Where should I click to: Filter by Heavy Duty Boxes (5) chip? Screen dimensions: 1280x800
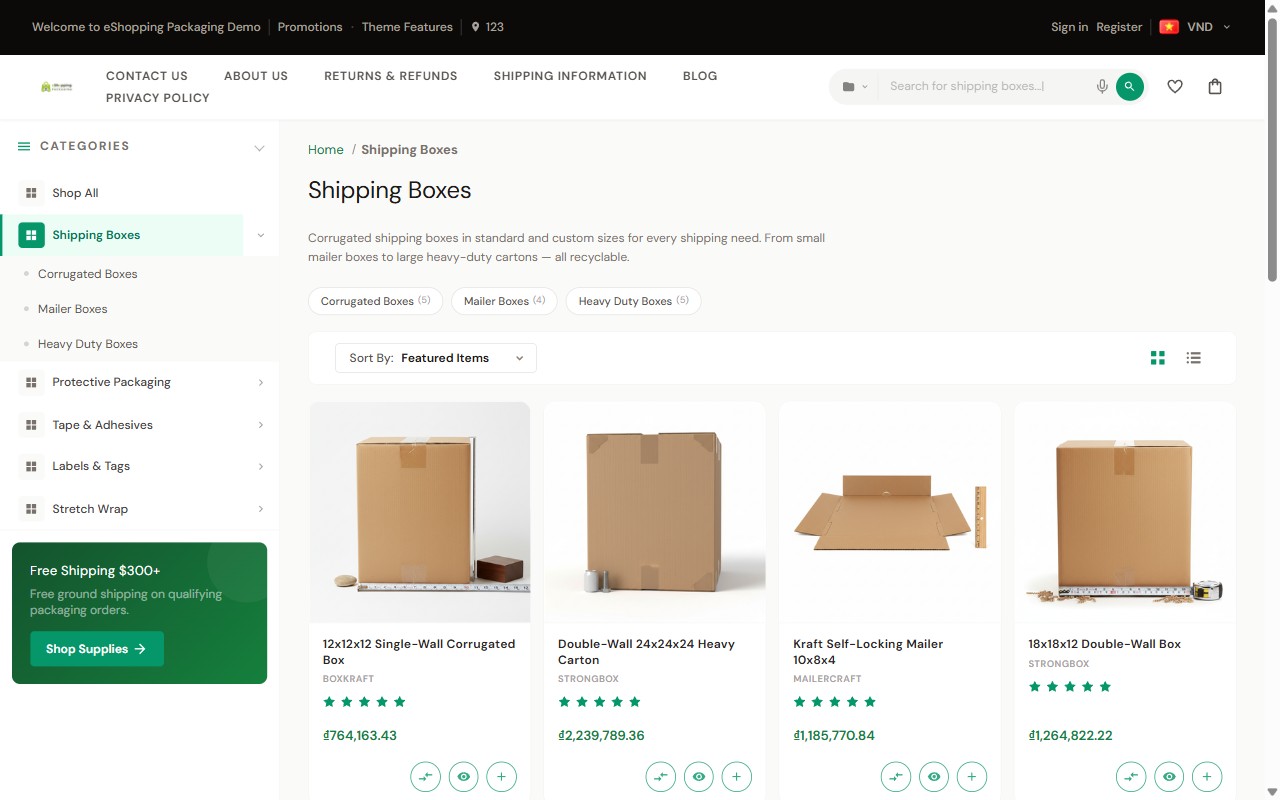pyautogui.click(x=633, y=301)
